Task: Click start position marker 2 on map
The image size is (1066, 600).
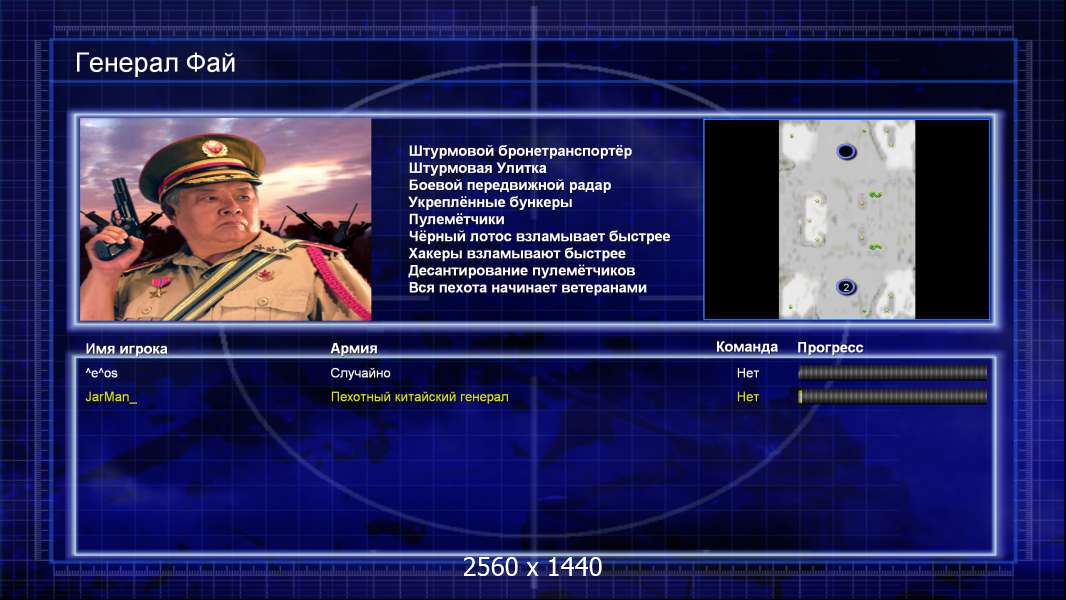Action: click(x=846, y=287)
